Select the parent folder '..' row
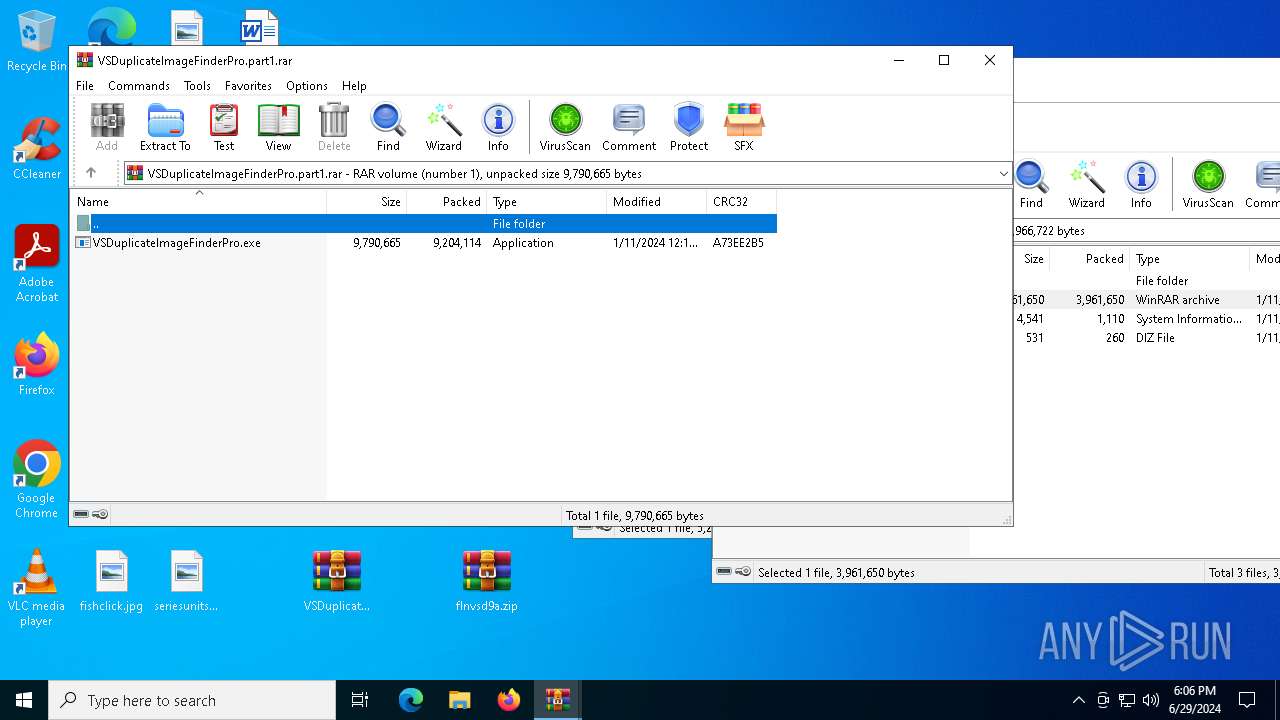This screenshot has height=720, width=1280. pos(425,224)
